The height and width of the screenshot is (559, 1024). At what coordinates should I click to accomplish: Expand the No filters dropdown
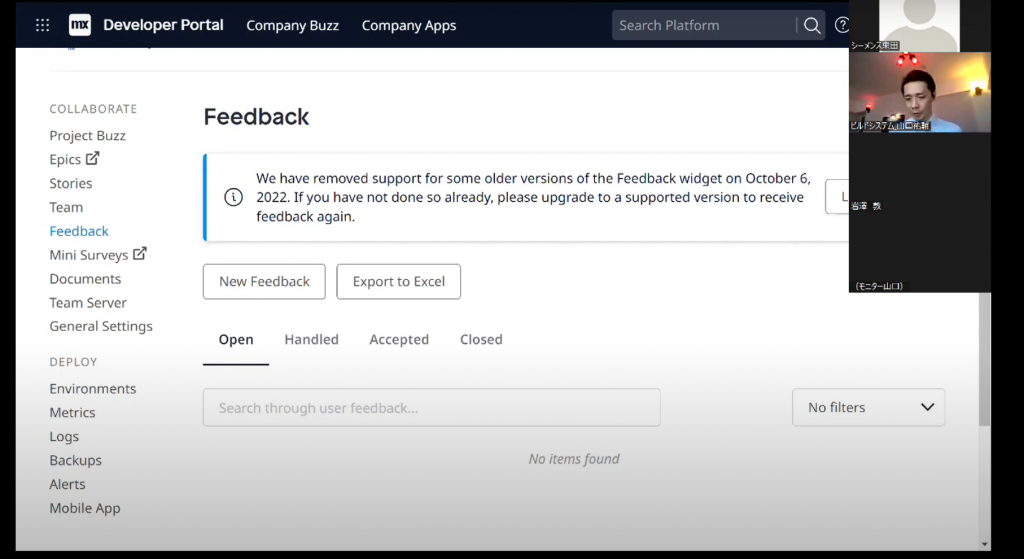click(x=868, y=407)
